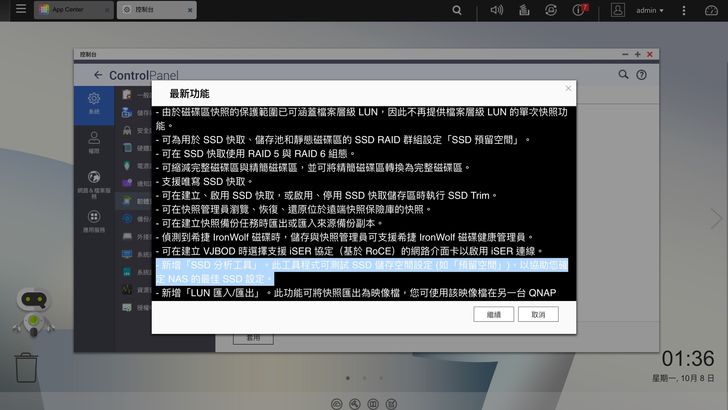Open power lightbulb icon item

(127, 165)
